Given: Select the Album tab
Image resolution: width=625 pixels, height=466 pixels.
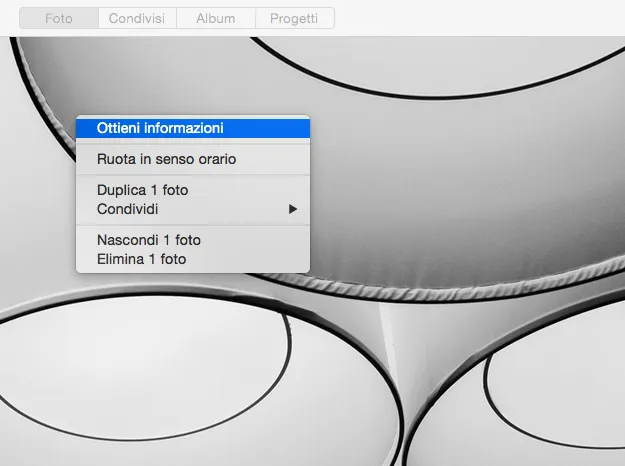Looking at the screenshot, I should coord(216,18).
